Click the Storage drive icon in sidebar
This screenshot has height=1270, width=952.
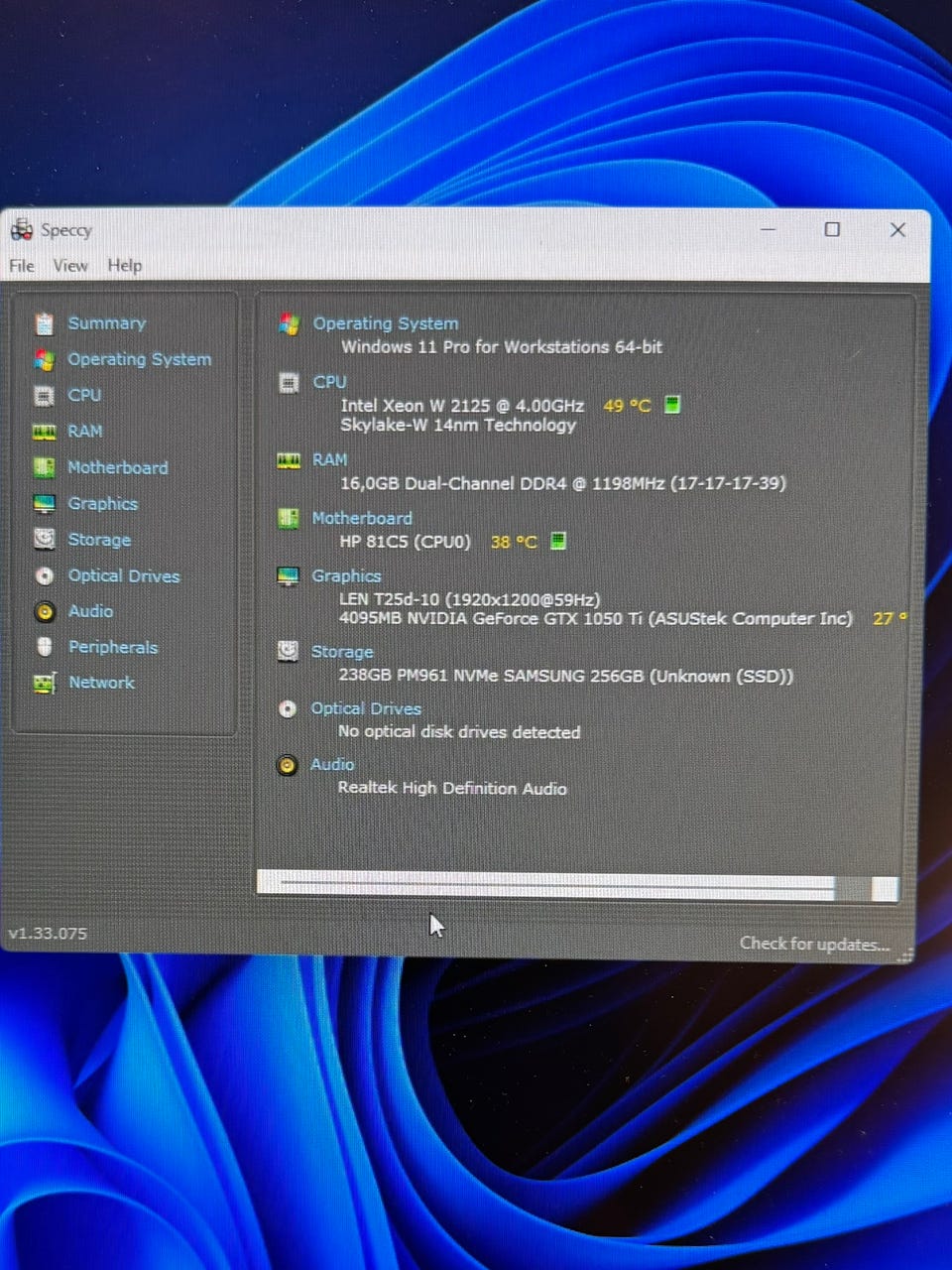click(44, 539)
